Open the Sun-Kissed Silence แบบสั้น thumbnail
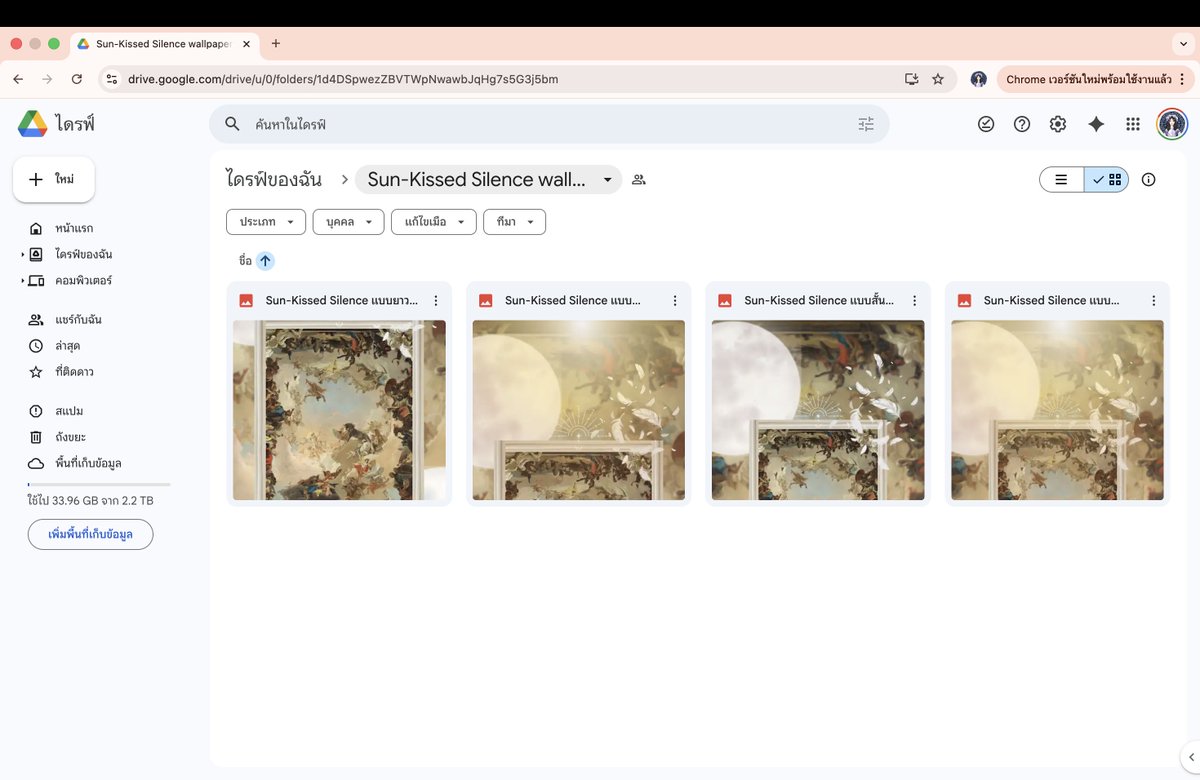Viewport: 1200px width, 780px height. (x=818, y=410)
